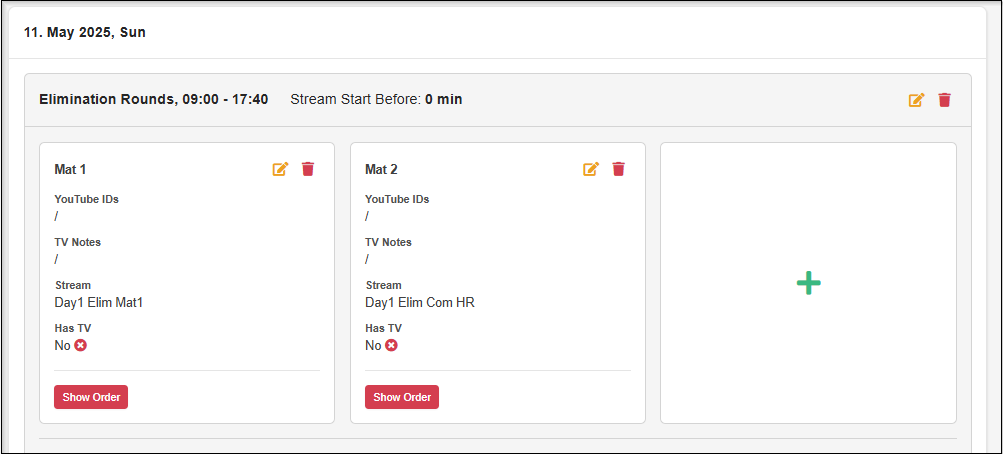Select the 11. May 2025, Sun date header
This screenshot has height=454, width=1003.
(x=85, y=32)
